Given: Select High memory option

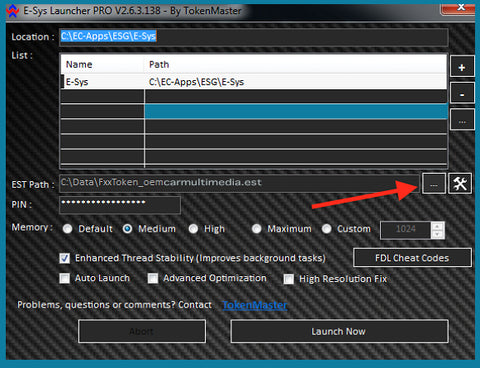Looking at the screenshot, I should click(x=193, y=229).
